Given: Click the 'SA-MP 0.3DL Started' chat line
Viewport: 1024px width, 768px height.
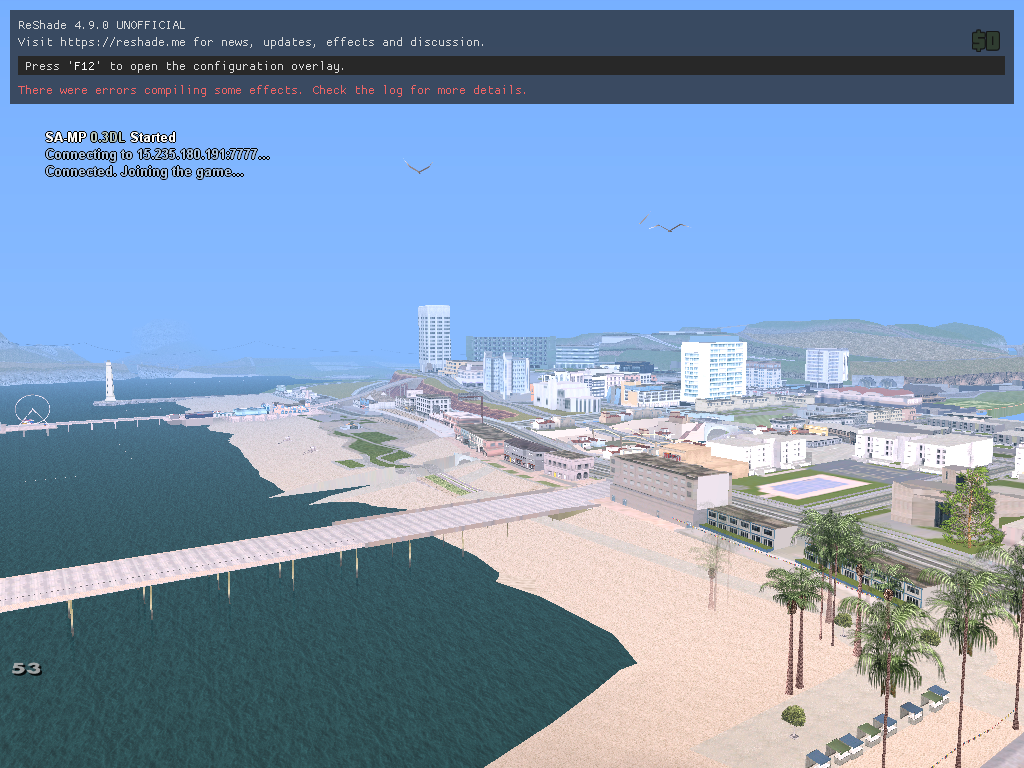Looking at the screenshot, I should 110,137.
